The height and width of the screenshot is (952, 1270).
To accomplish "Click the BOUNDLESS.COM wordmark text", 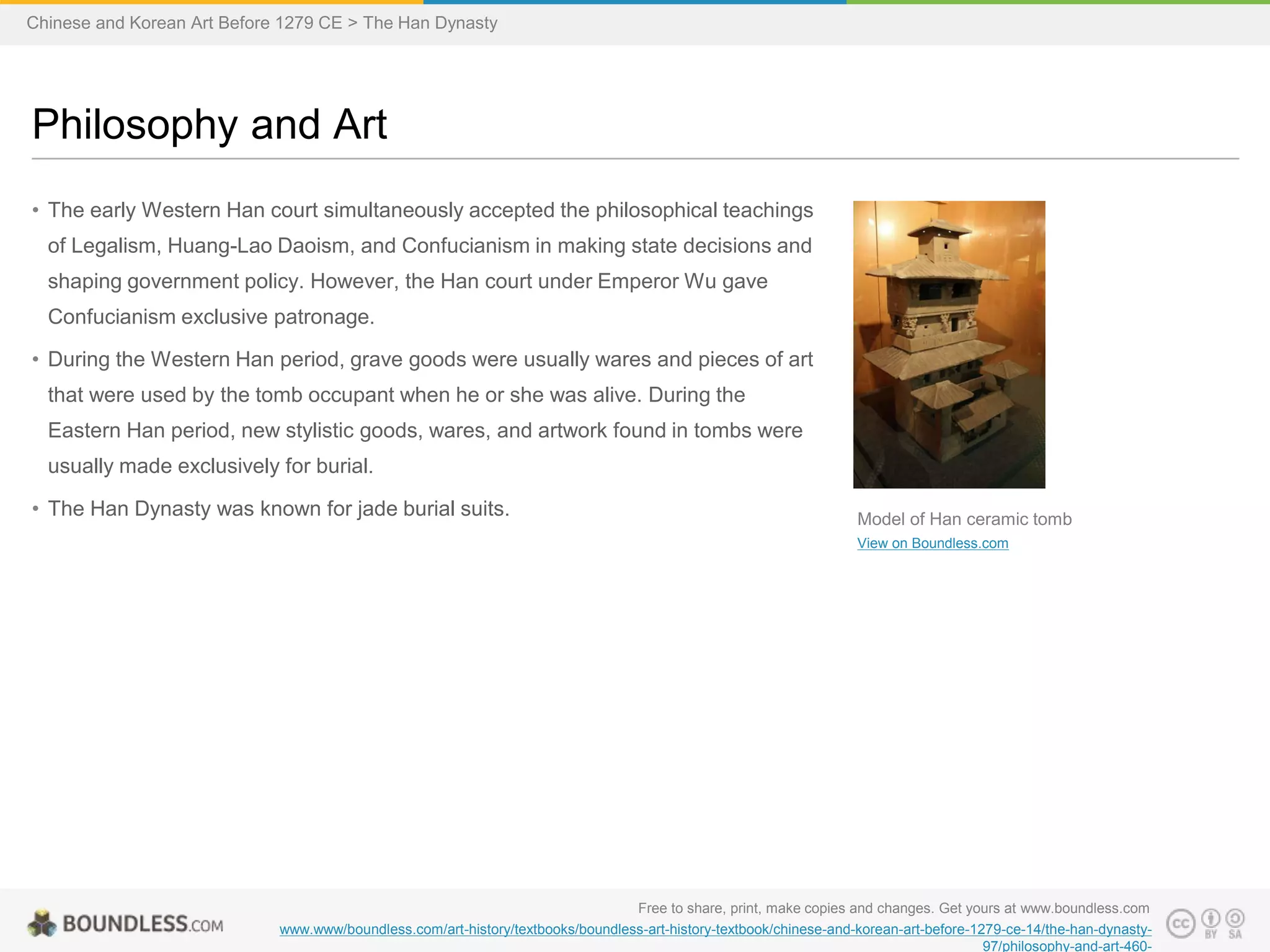I will (143, 924).
